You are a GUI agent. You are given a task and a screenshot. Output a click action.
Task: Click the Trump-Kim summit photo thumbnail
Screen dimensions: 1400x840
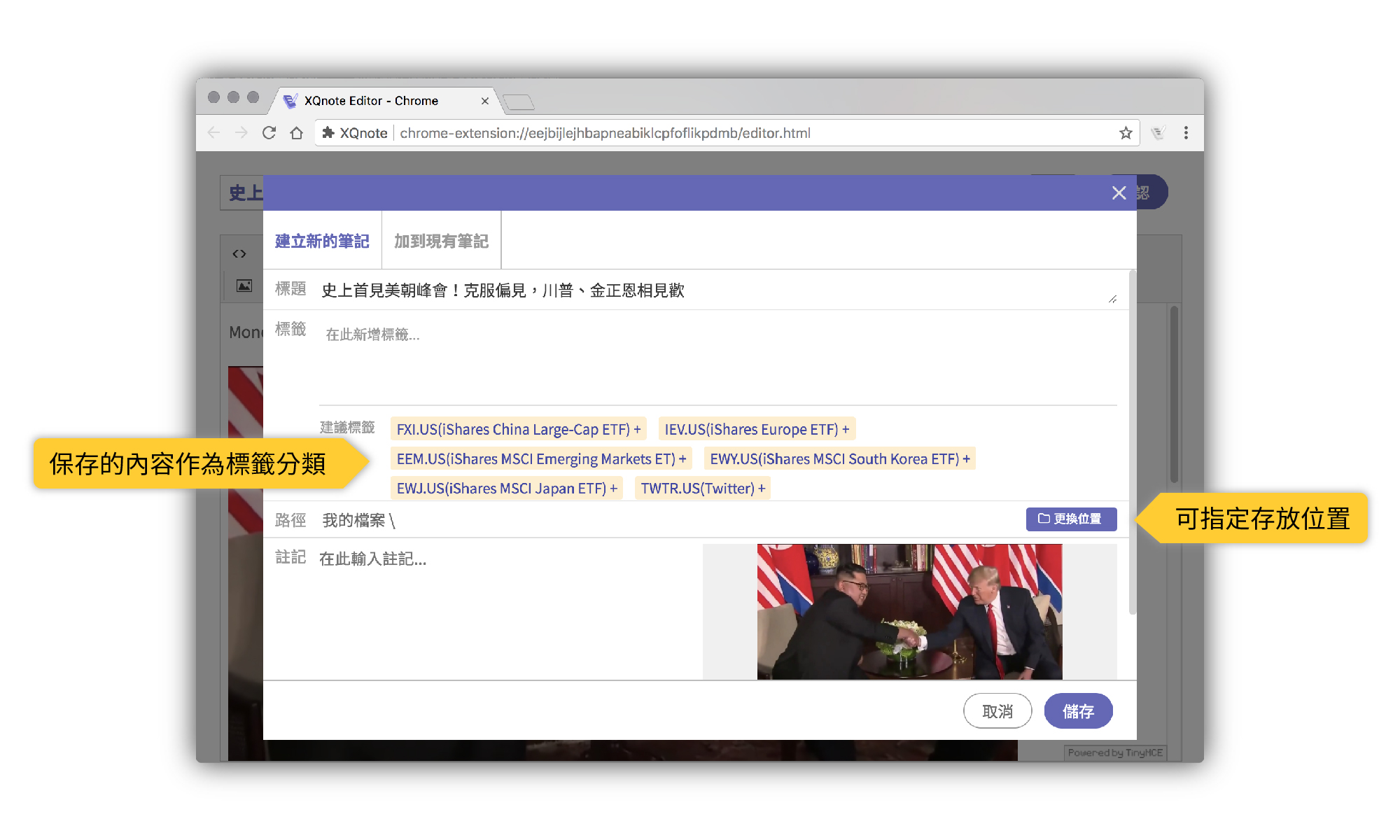909,611
